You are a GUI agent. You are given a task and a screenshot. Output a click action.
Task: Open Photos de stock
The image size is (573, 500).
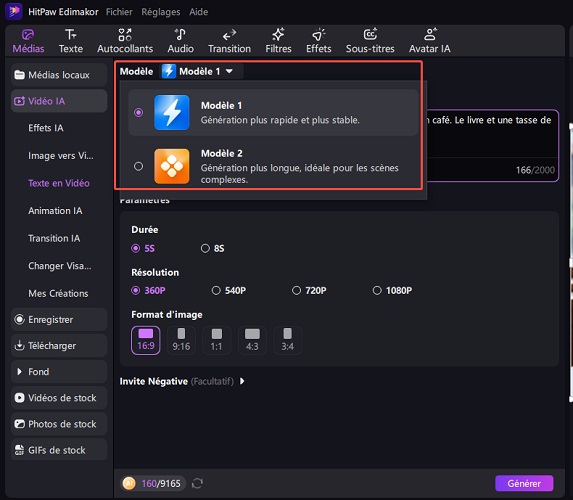(x=59, y=424)
